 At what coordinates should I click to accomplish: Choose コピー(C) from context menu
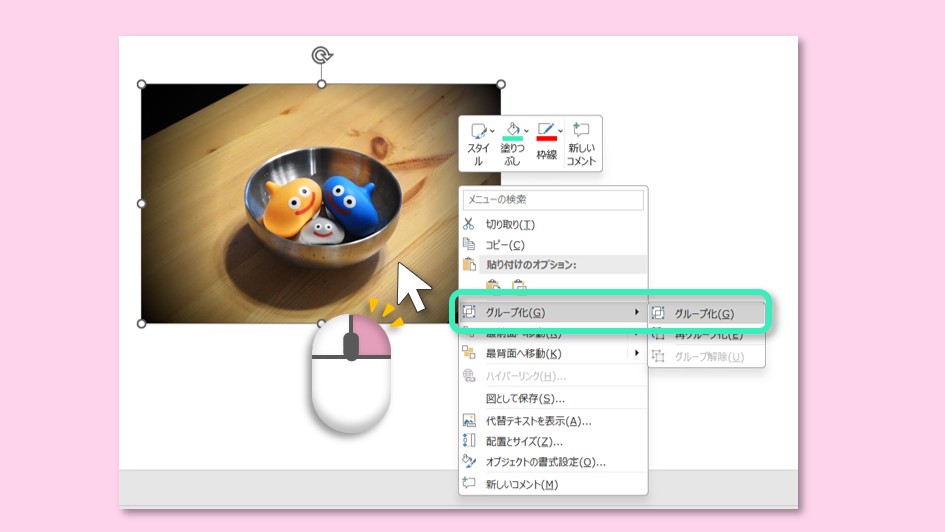pyautogui.click(x=553, y=245)
